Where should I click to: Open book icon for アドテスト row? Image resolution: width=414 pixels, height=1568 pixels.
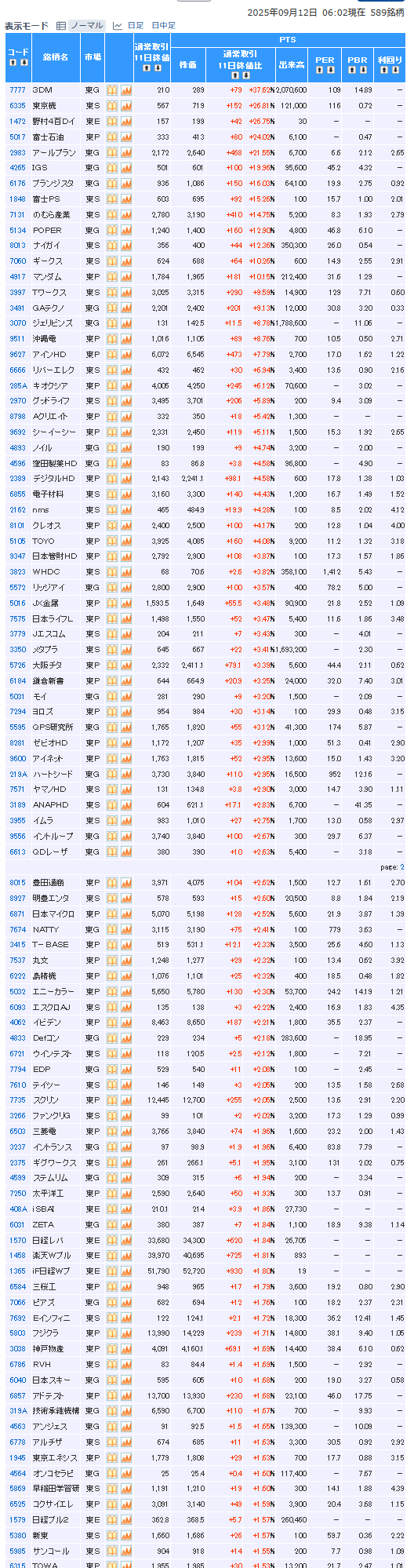point(112,1395)
